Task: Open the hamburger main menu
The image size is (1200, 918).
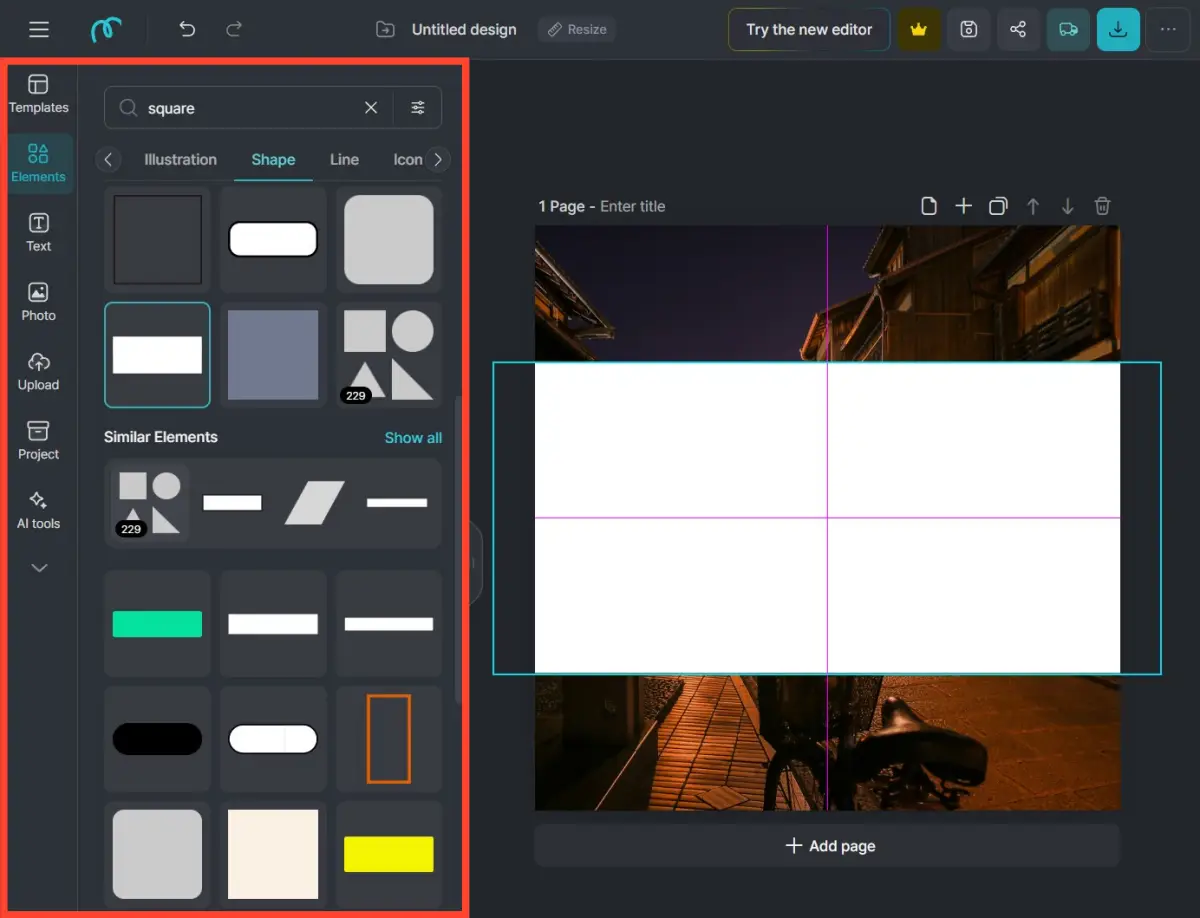Action: tap(39, 30)
